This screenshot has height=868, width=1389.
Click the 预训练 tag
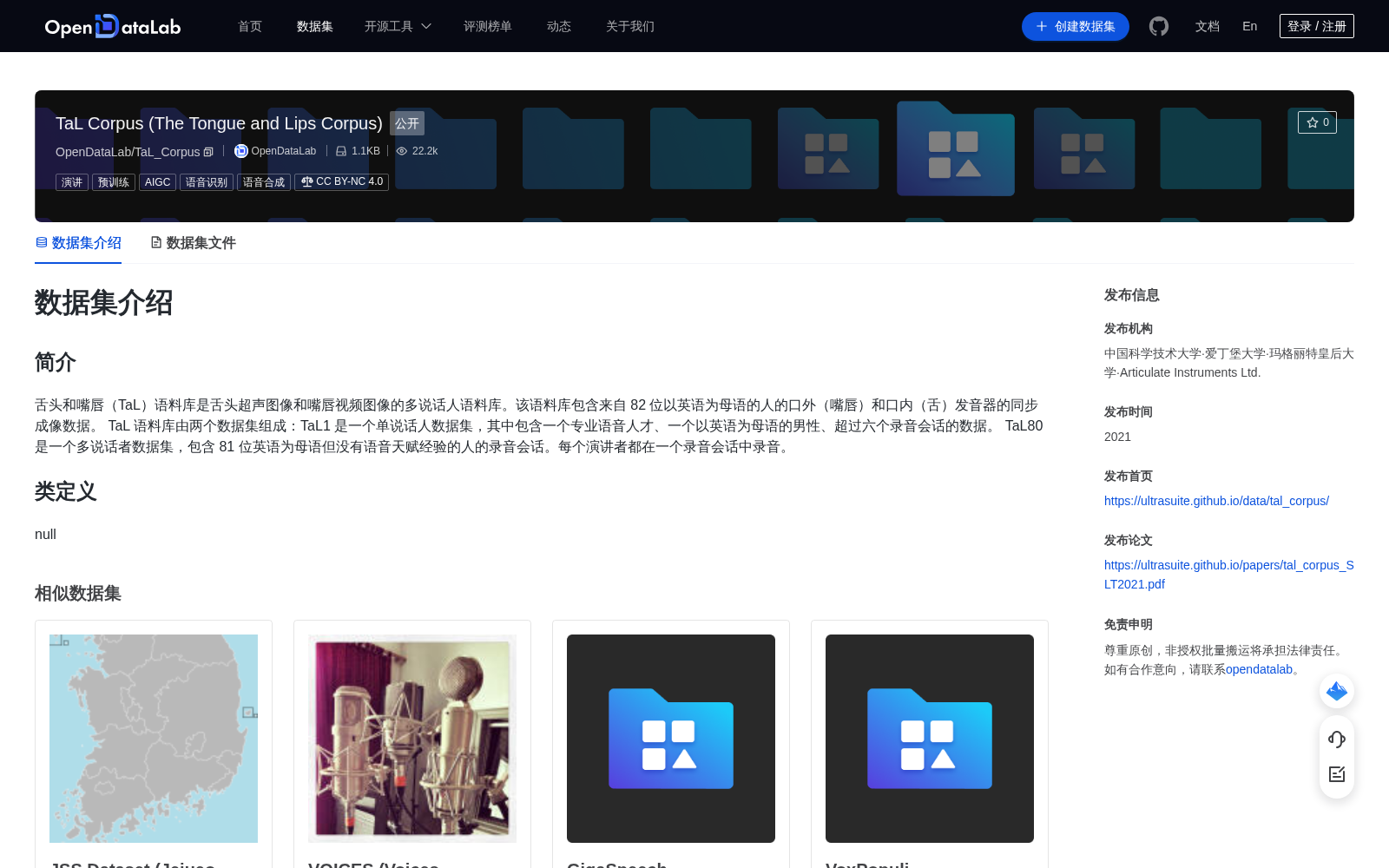coord(114,182)
